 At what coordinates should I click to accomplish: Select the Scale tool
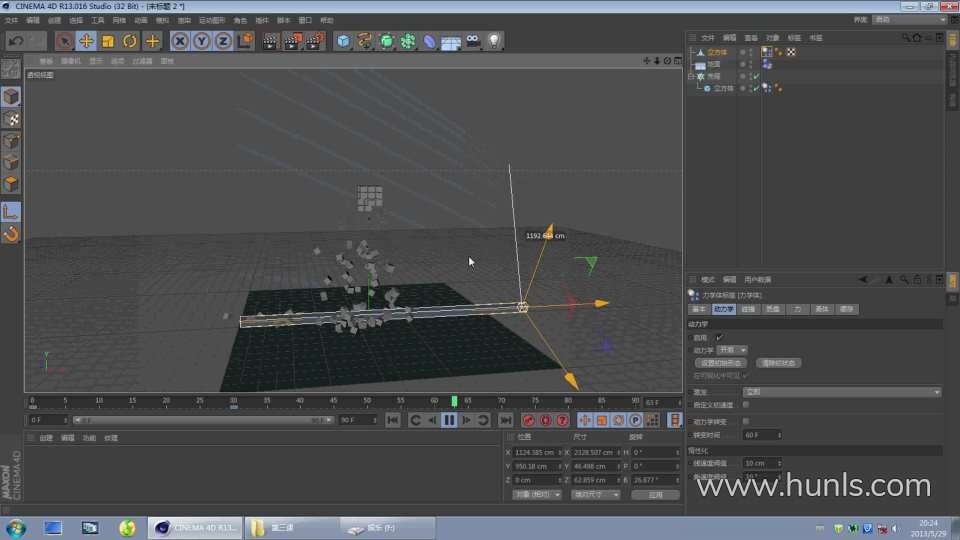(x=108, y=41)
